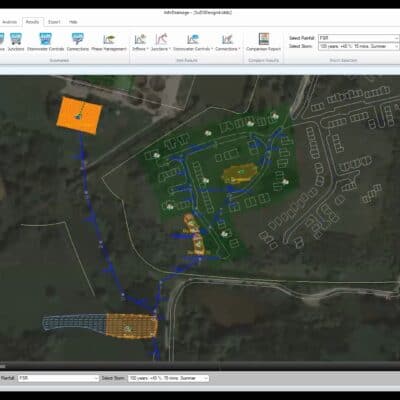
Task: Open the ribbon Select Rainfall combo box
Action: point(358,38)
